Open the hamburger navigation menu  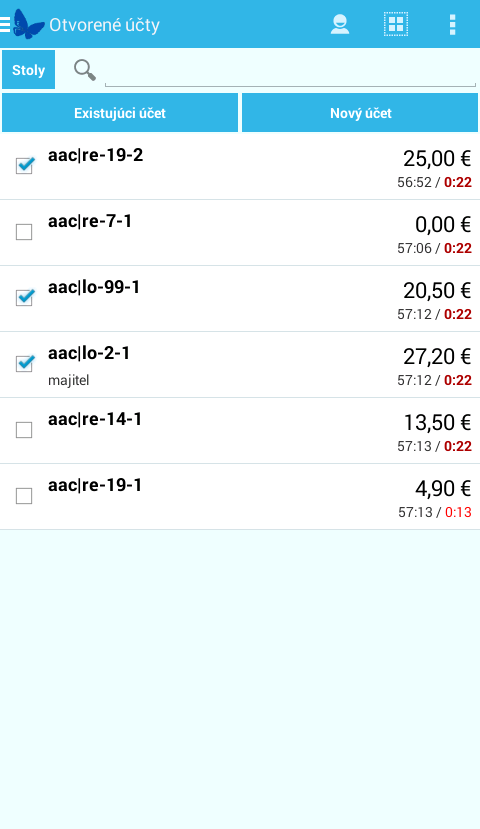5,24
